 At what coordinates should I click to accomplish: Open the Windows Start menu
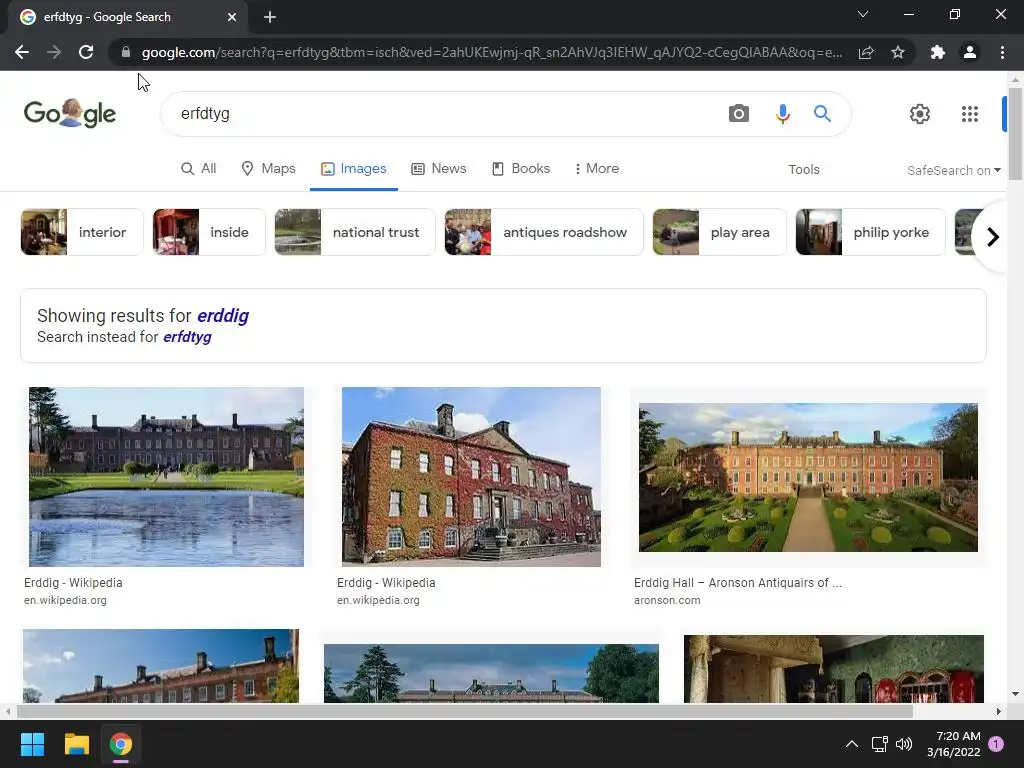pyautogui.click(x=32, y=744)
